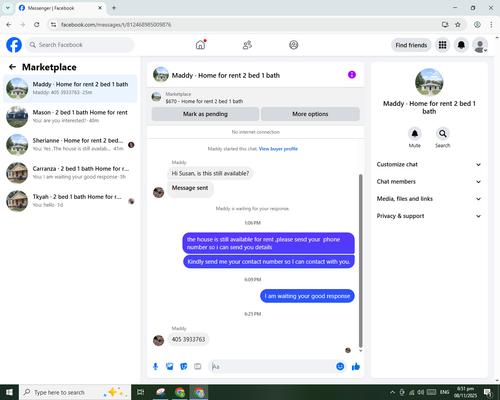Open Sherianne Home for rent conversation
Viewport: 500px width, 400px height.
70,145
